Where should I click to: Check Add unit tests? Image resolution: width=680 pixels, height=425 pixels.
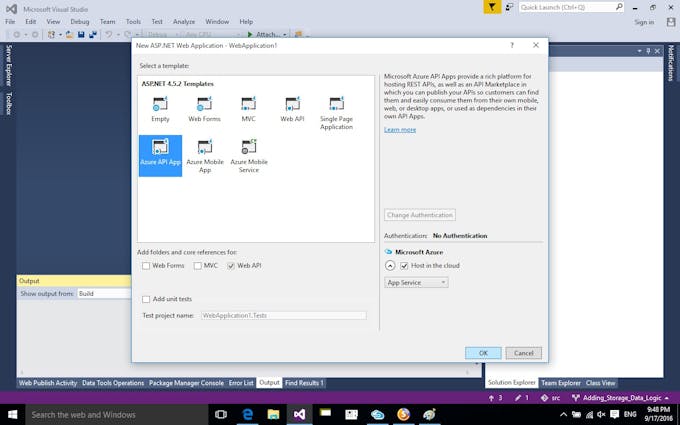[x=146, y=299]
